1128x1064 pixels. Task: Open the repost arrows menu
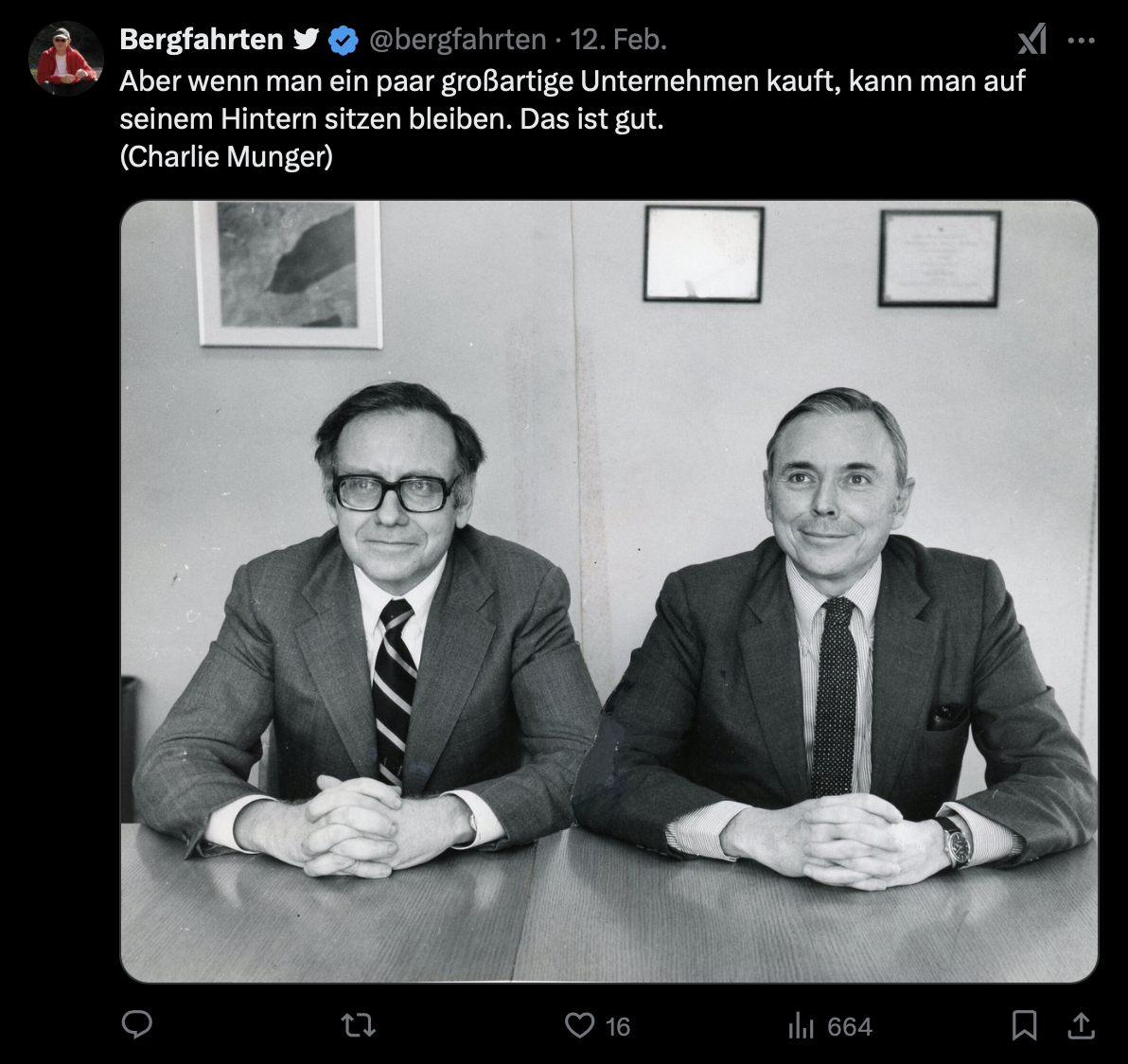[x=359, y=1025]
